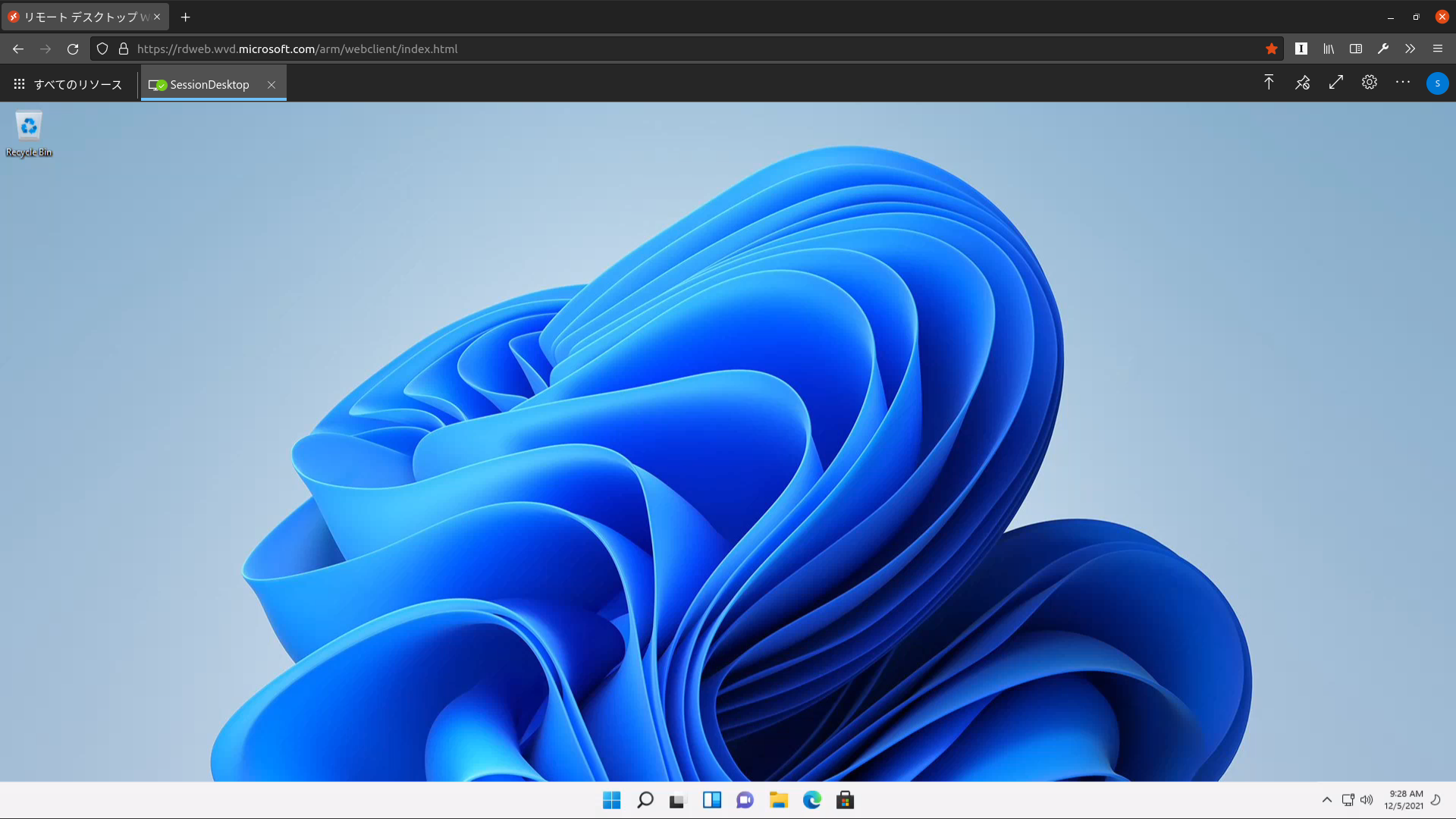Open the Recycle Bin desktop icon
Viewport: 1456px width, 819px height.
[29, 135]
